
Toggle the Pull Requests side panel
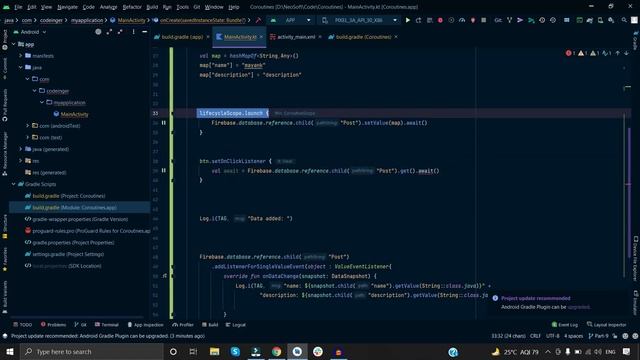(x=4, y=105)
